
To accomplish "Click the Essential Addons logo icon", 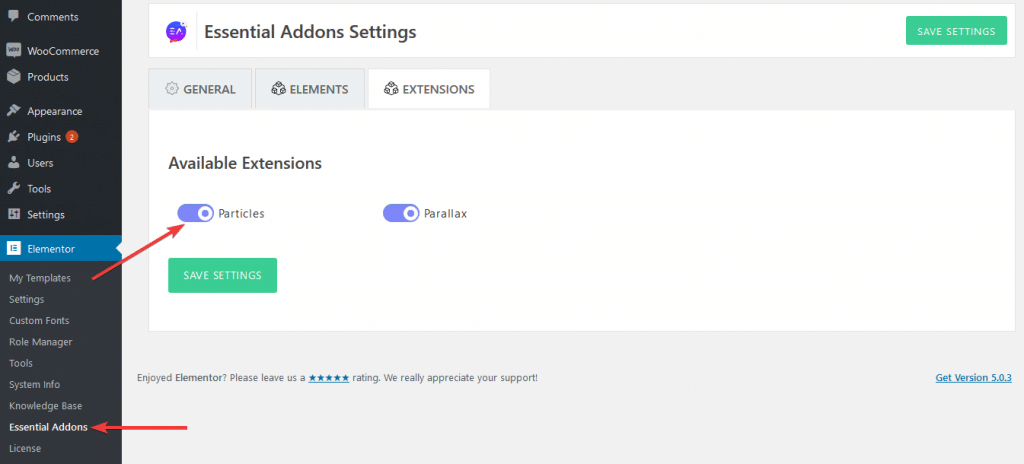I will pyautogui.click(x=176, y=31).
